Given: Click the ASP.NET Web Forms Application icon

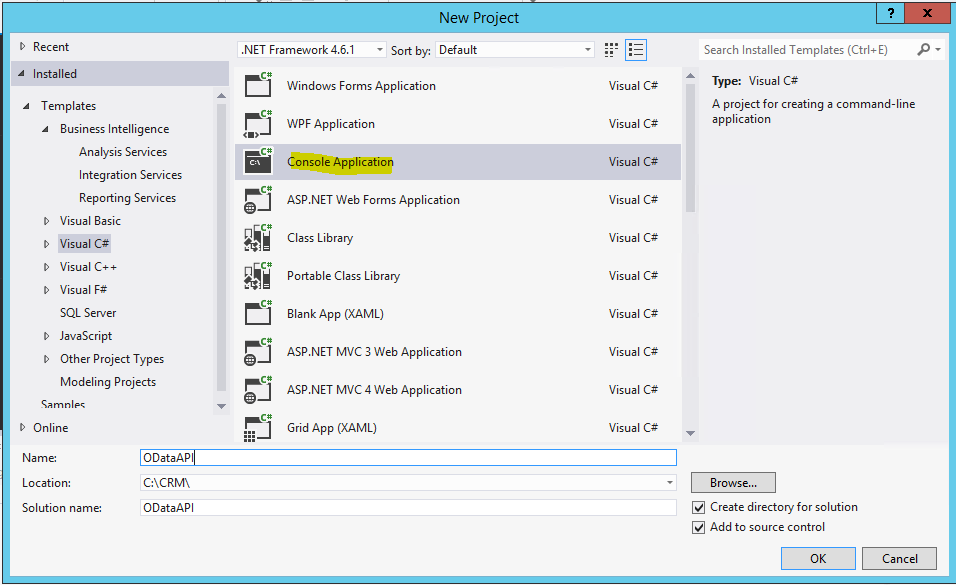Looking at the screenshot, I should 258,199.
